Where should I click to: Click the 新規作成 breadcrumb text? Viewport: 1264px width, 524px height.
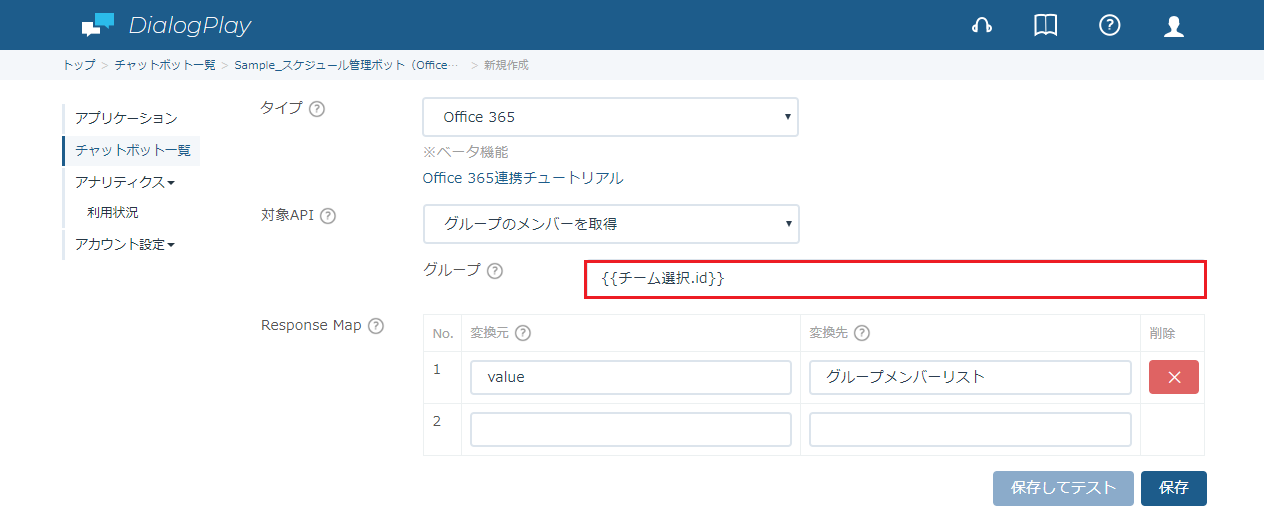[x=506, y=65]
